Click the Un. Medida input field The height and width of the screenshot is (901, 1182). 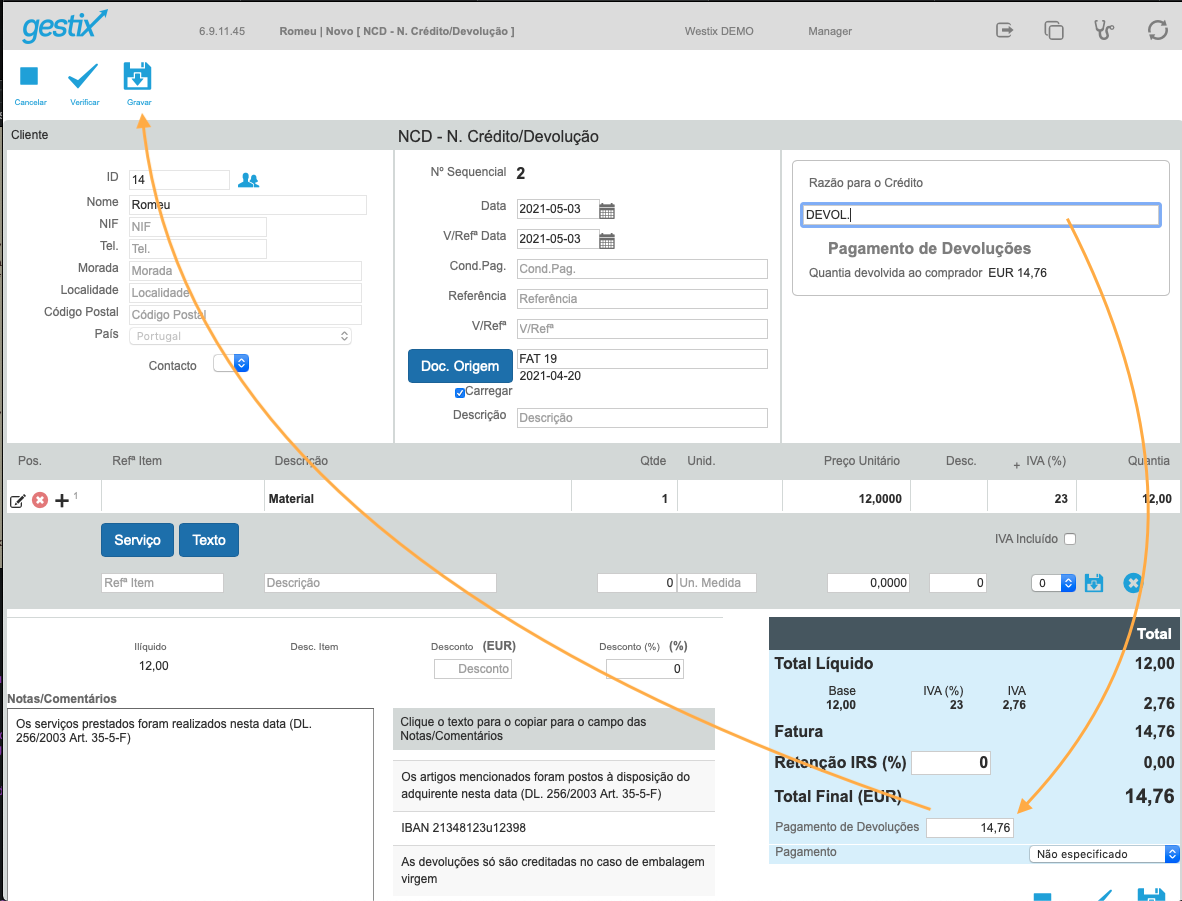pos(716,583)
